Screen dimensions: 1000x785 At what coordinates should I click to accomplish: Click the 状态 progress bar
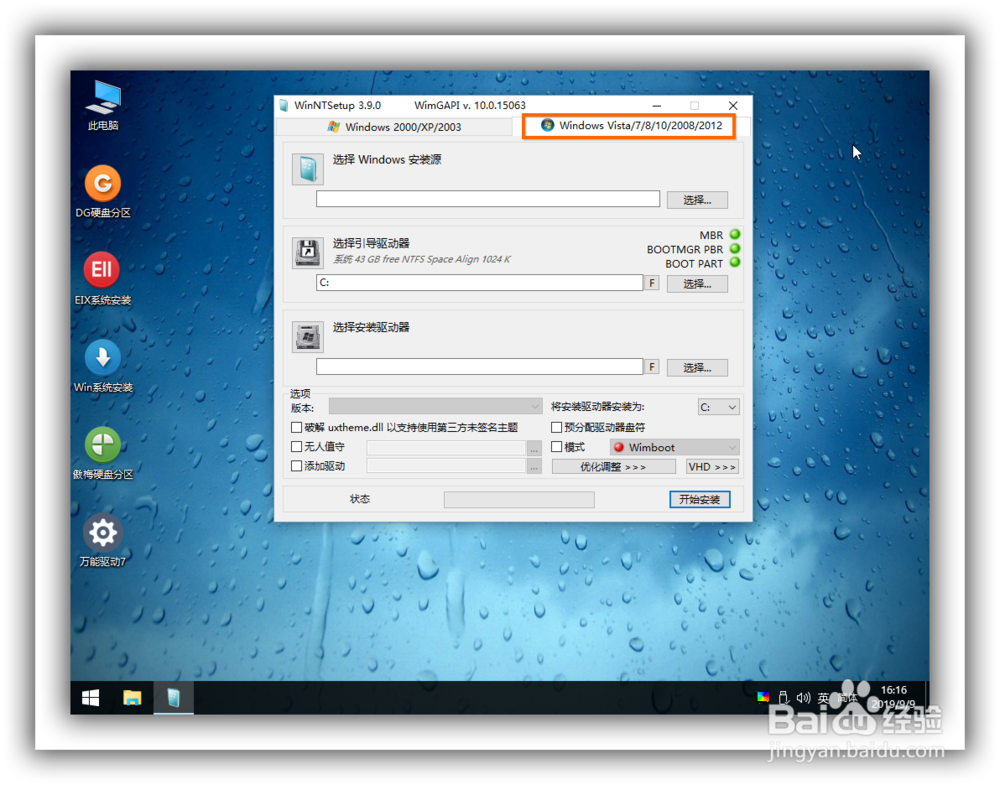tap(519, 499)
